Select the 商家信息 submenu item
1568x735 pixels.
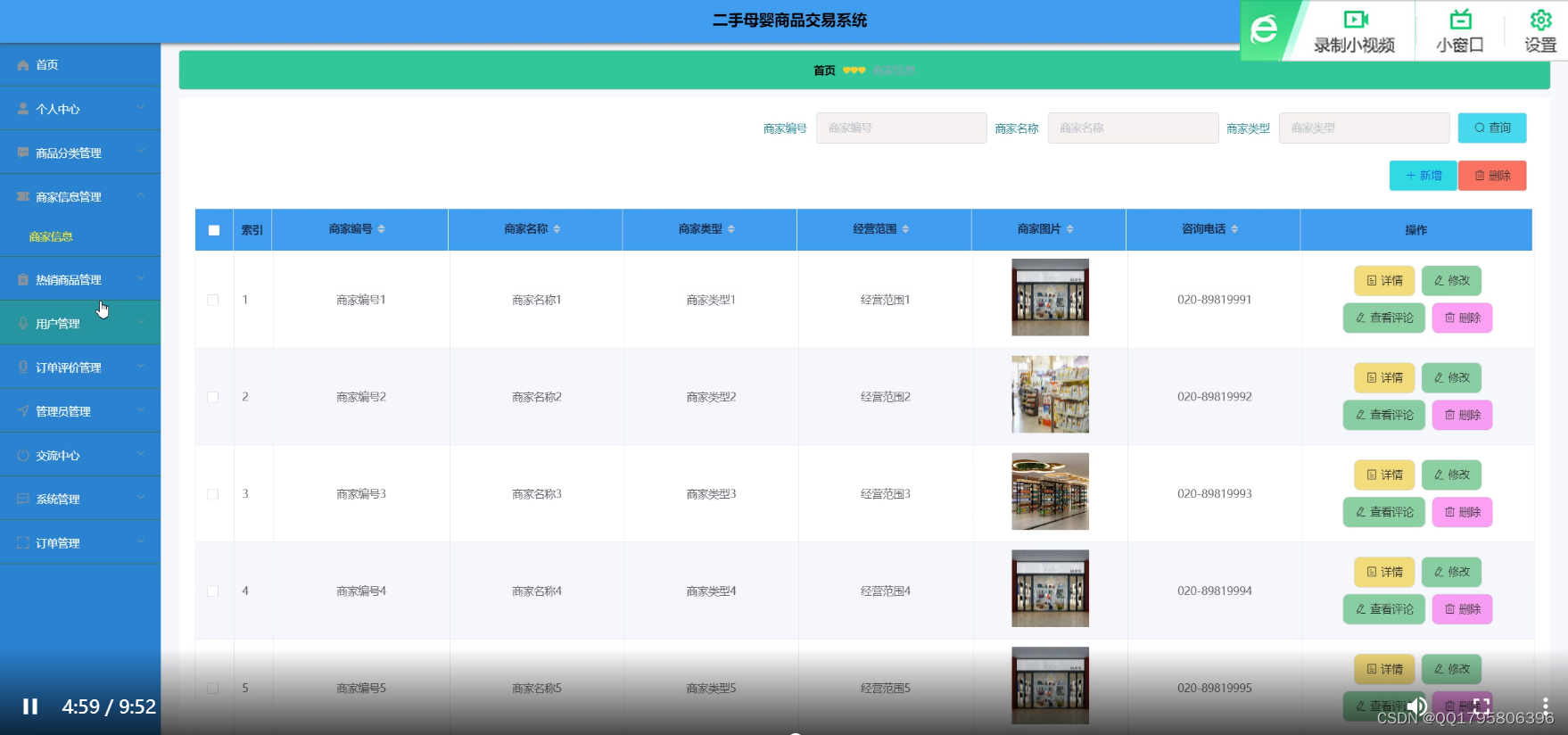coord(51,236)
